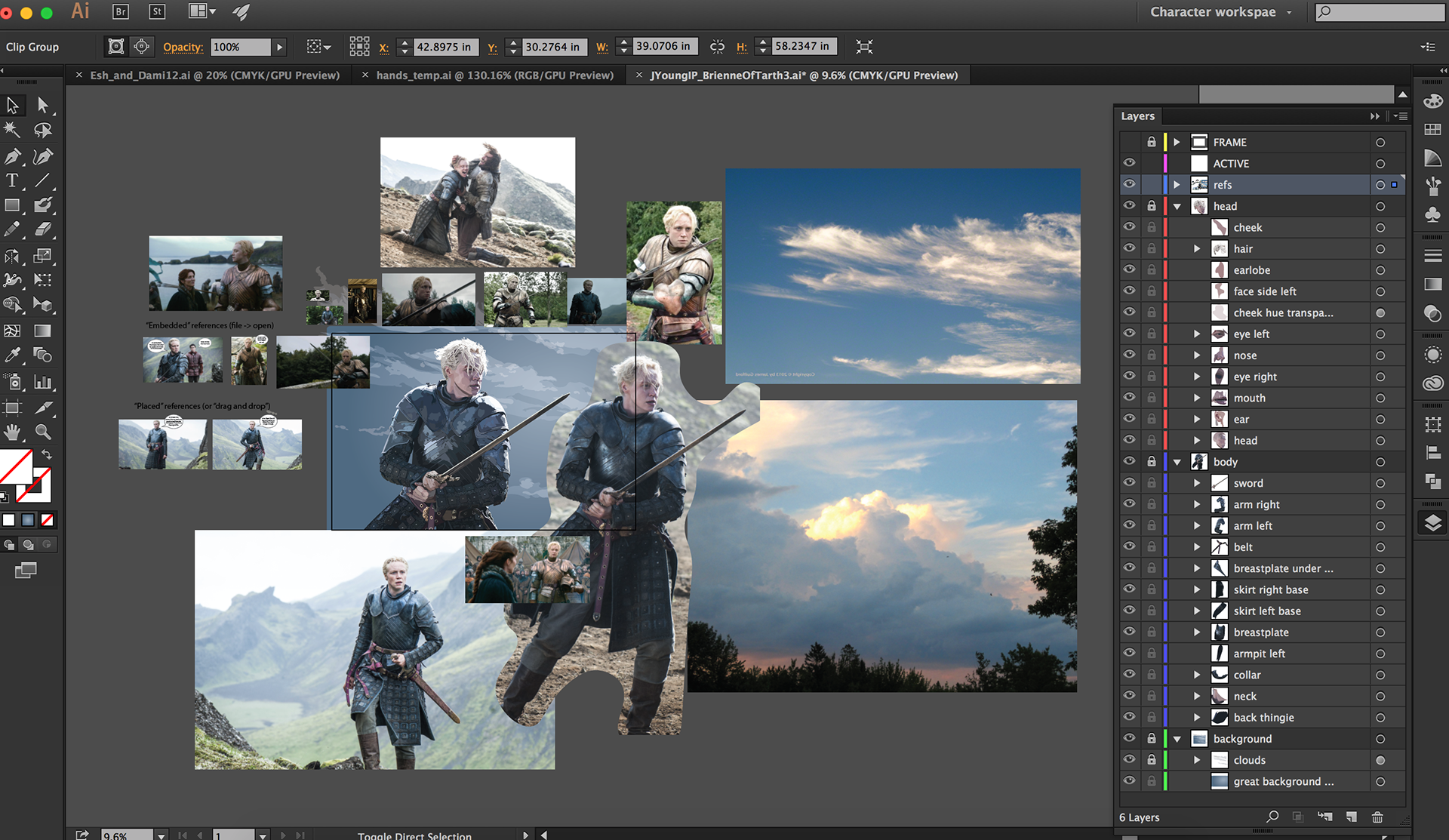Select the Lasso tool
The image size is (1449, 840).
click(43, 130)
